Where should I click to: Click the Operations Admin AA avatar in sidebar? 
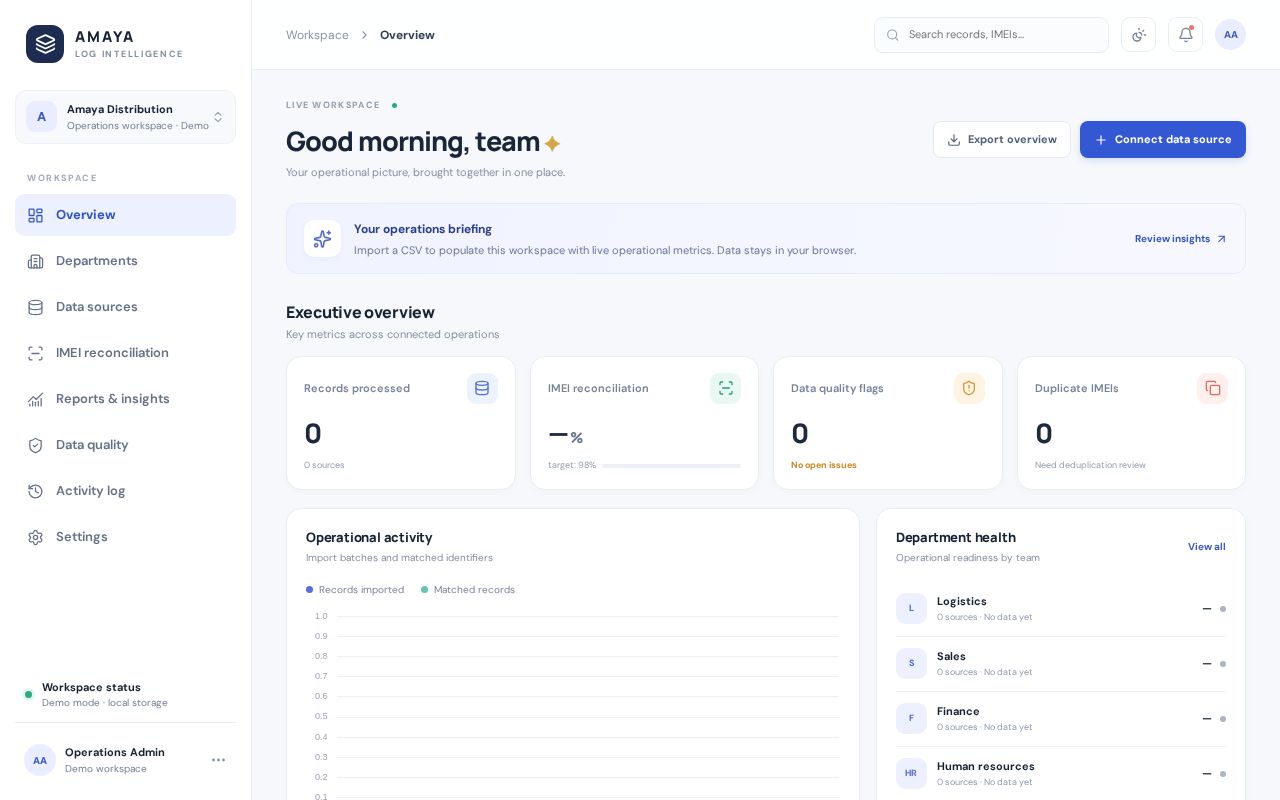click(40, 760)
